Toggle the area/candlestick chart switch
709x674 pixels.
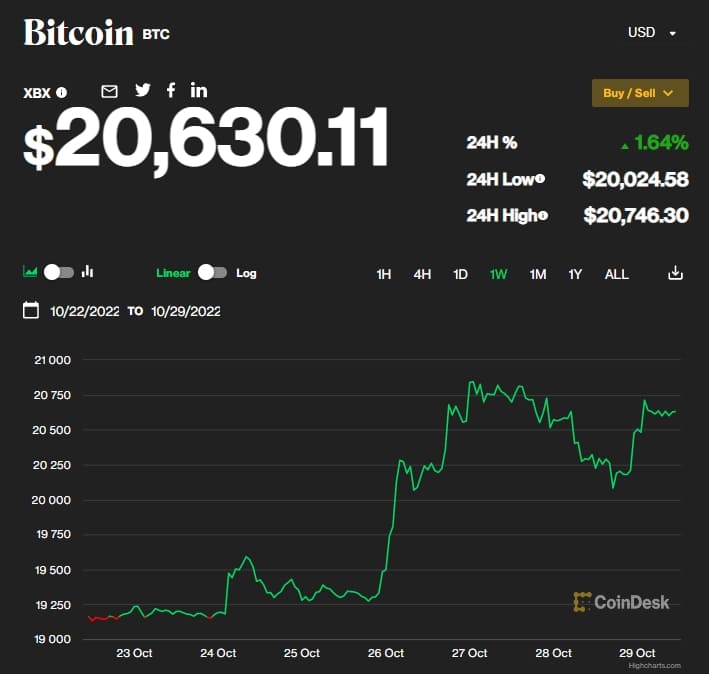click(x=59, y=272)
